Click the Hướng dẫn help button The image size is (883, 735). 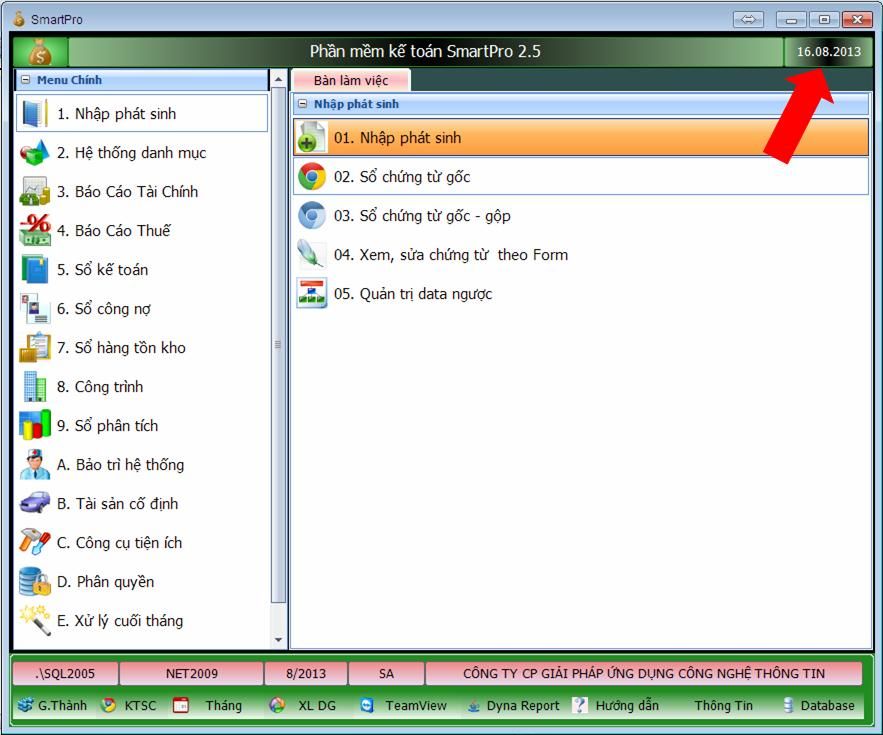click(616, 705)
